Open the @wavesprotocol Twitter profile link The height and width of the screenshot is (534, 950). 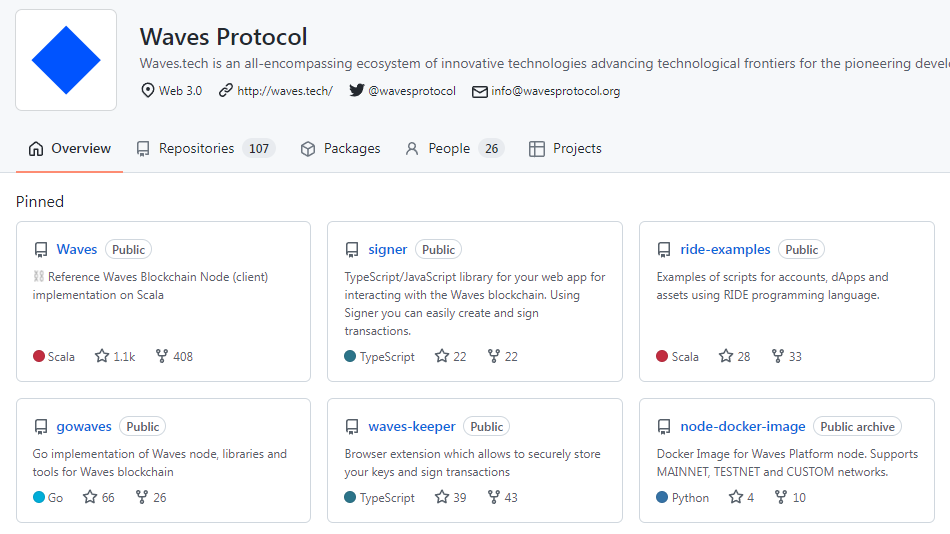[412, 91]
